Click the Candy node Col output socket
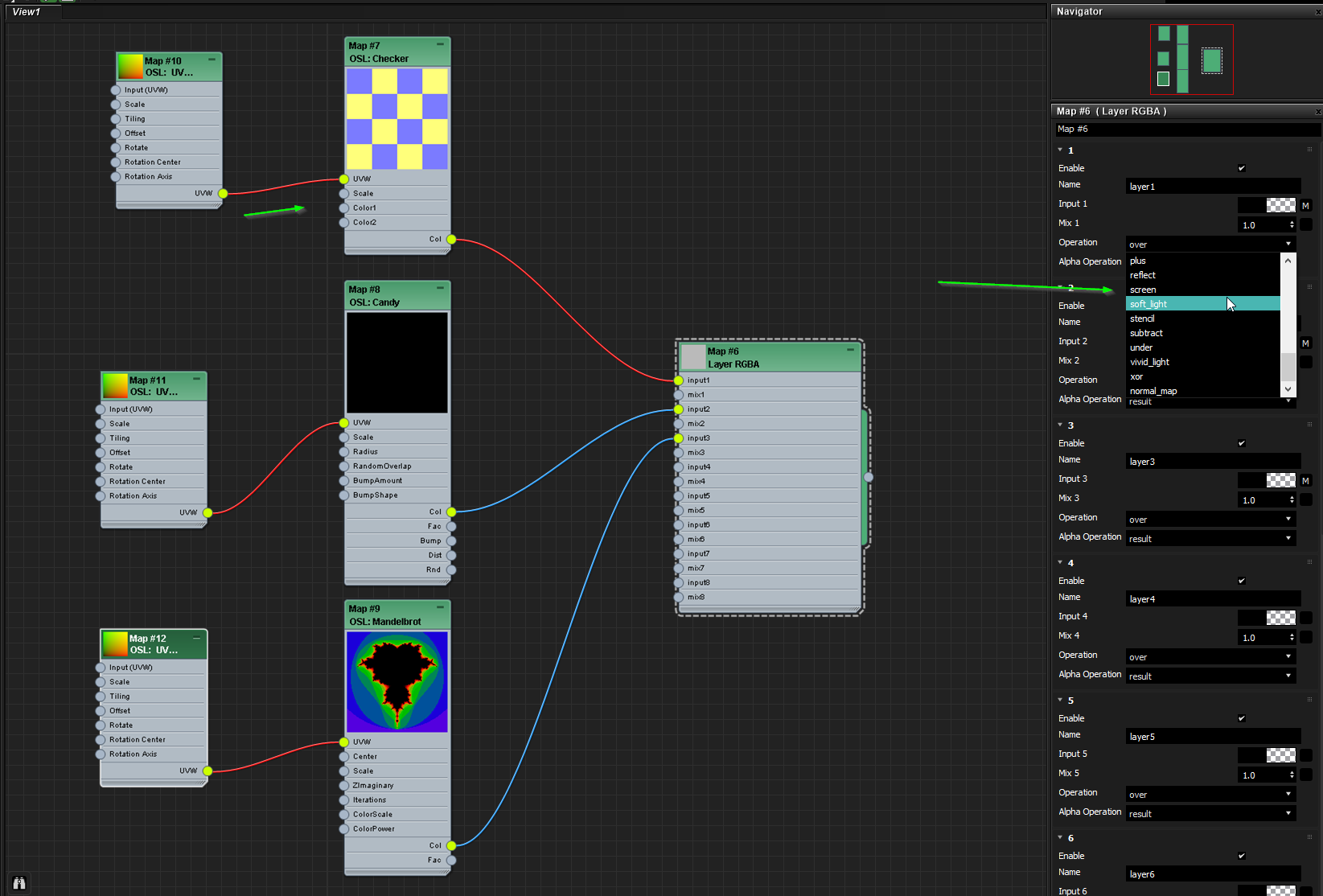The width and height of the screenshot is (1323, 896). point(451,512)
